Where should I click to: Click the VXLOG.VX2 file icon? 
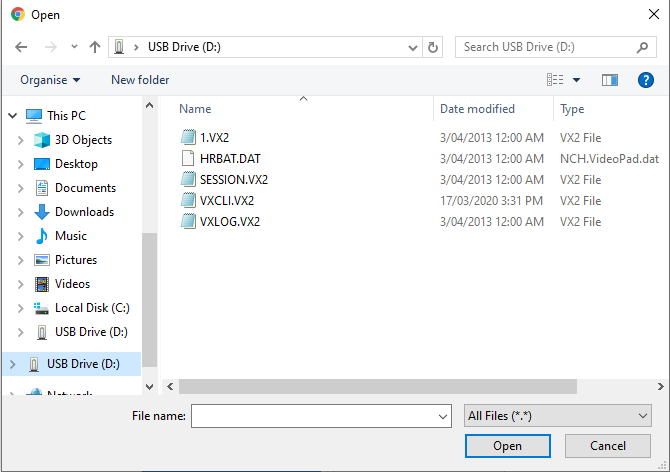point(188,221)
